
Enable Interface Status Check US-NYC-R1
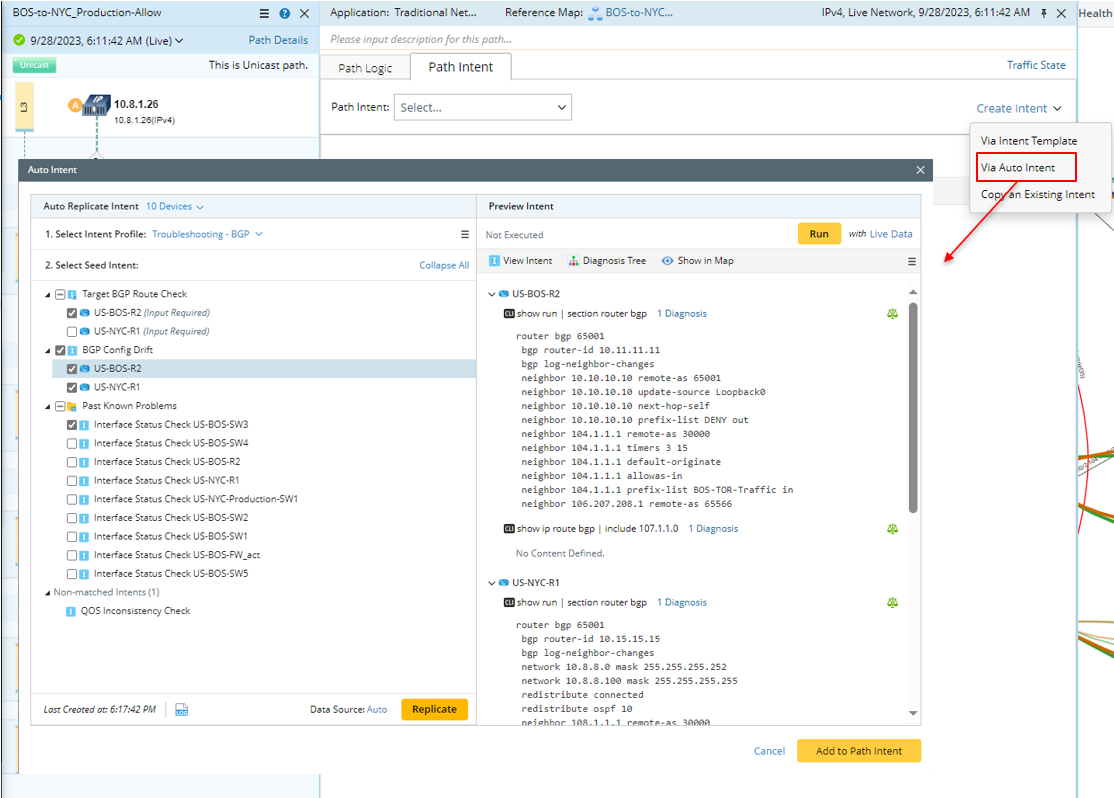coord(71,480)
